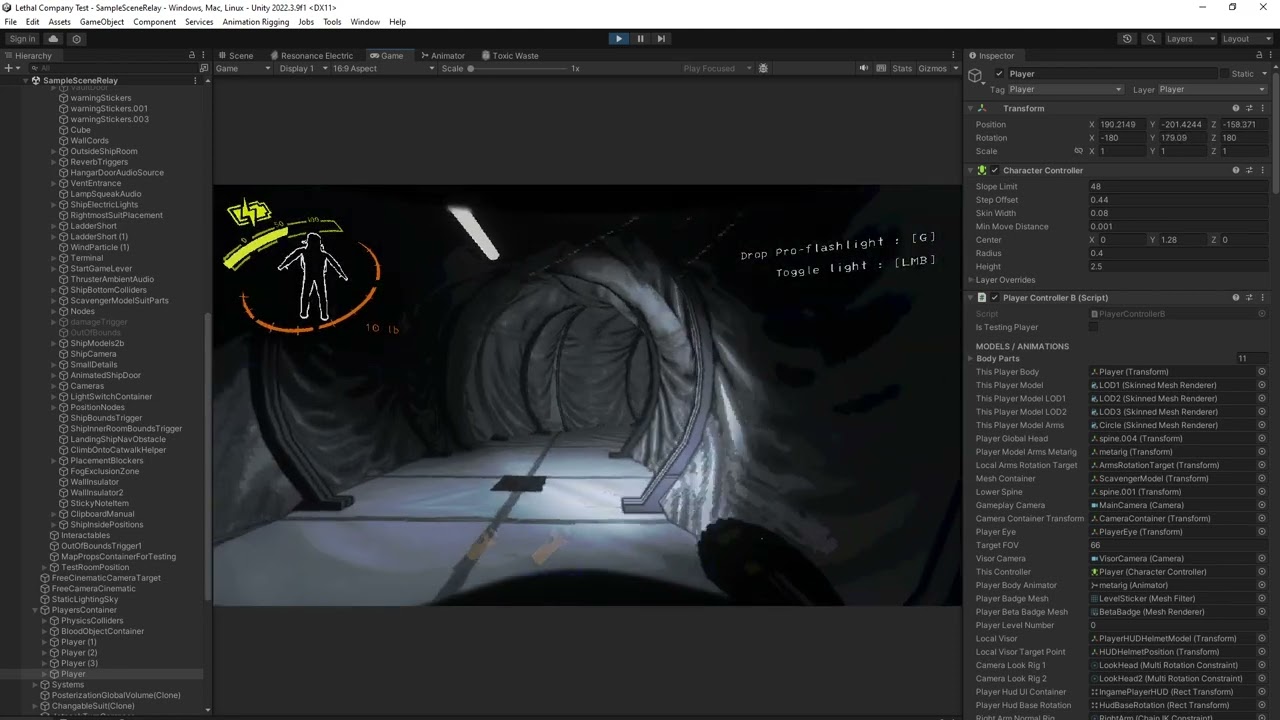Toggle the Static checkbox
Viewport: 1280px width, 720px height.
pos(1224,73)
